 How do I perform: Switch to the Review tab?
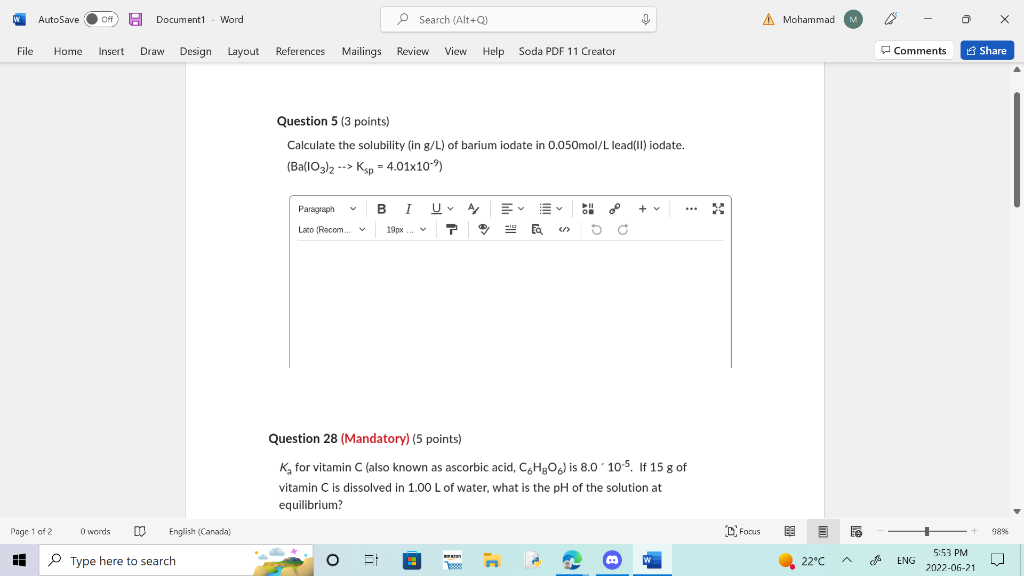(x=413, y=51)
